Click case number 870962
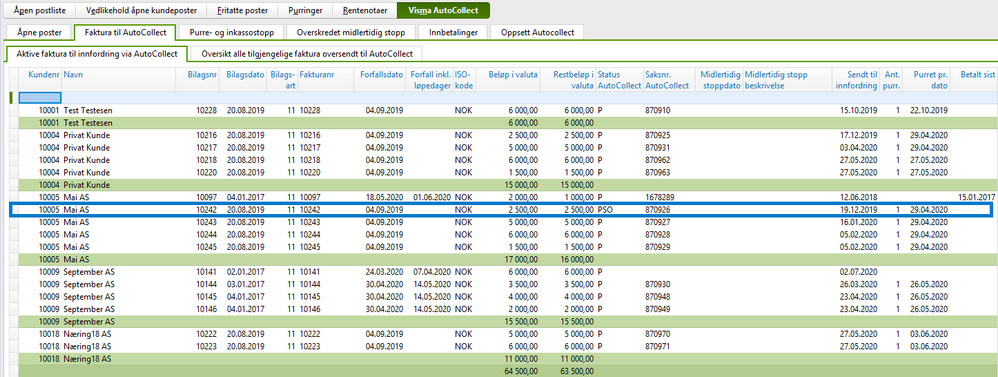 (657, 160)
